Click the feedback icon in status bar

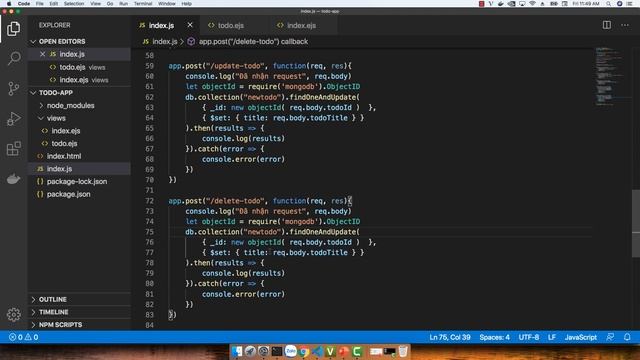(x=610, y=337)
